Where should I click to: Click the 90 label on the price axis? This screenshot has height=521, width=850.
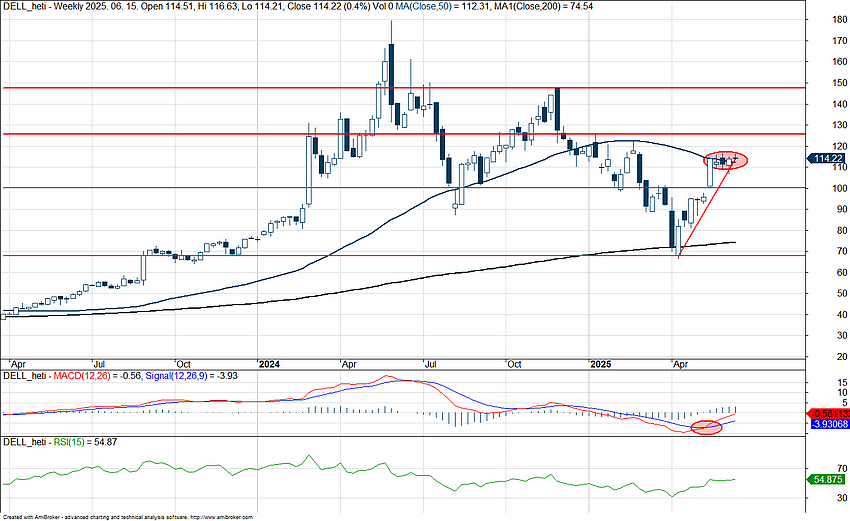pyautogui.click(x=842, y=210)
